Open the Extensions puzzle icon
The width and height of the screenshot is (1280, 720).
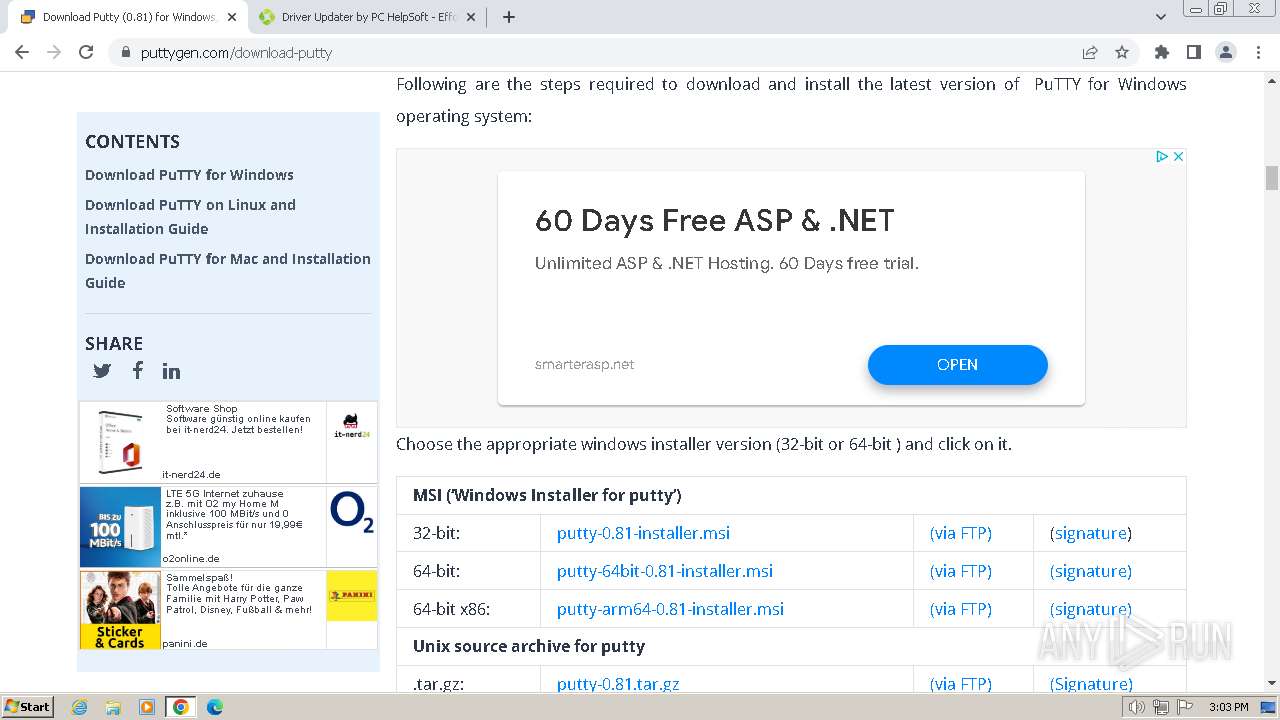1161,52
